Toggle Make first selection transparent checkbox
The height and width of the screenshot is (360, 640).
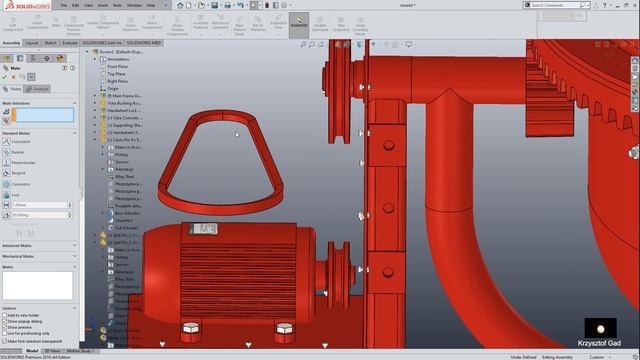[x=4, y=341]
